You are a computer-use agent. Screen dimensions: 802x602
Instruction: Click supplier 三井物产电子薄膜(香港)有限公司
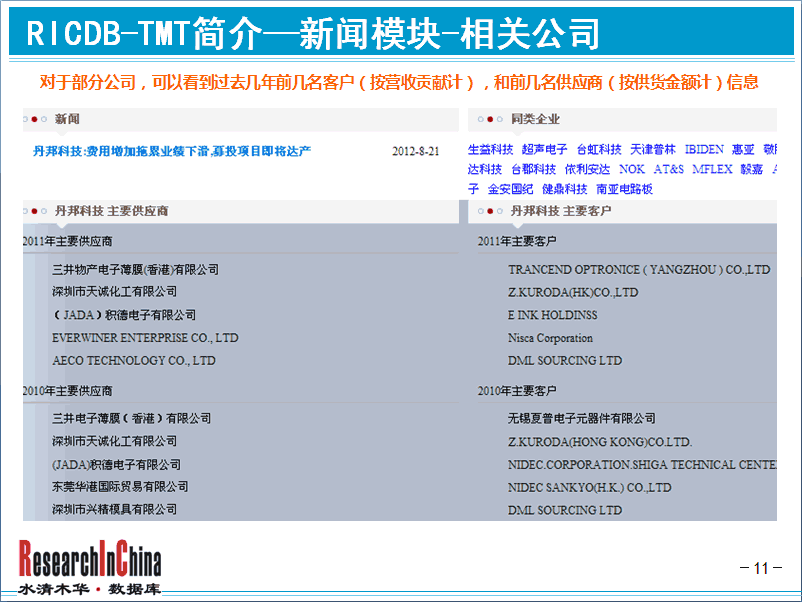click(136, 270)
